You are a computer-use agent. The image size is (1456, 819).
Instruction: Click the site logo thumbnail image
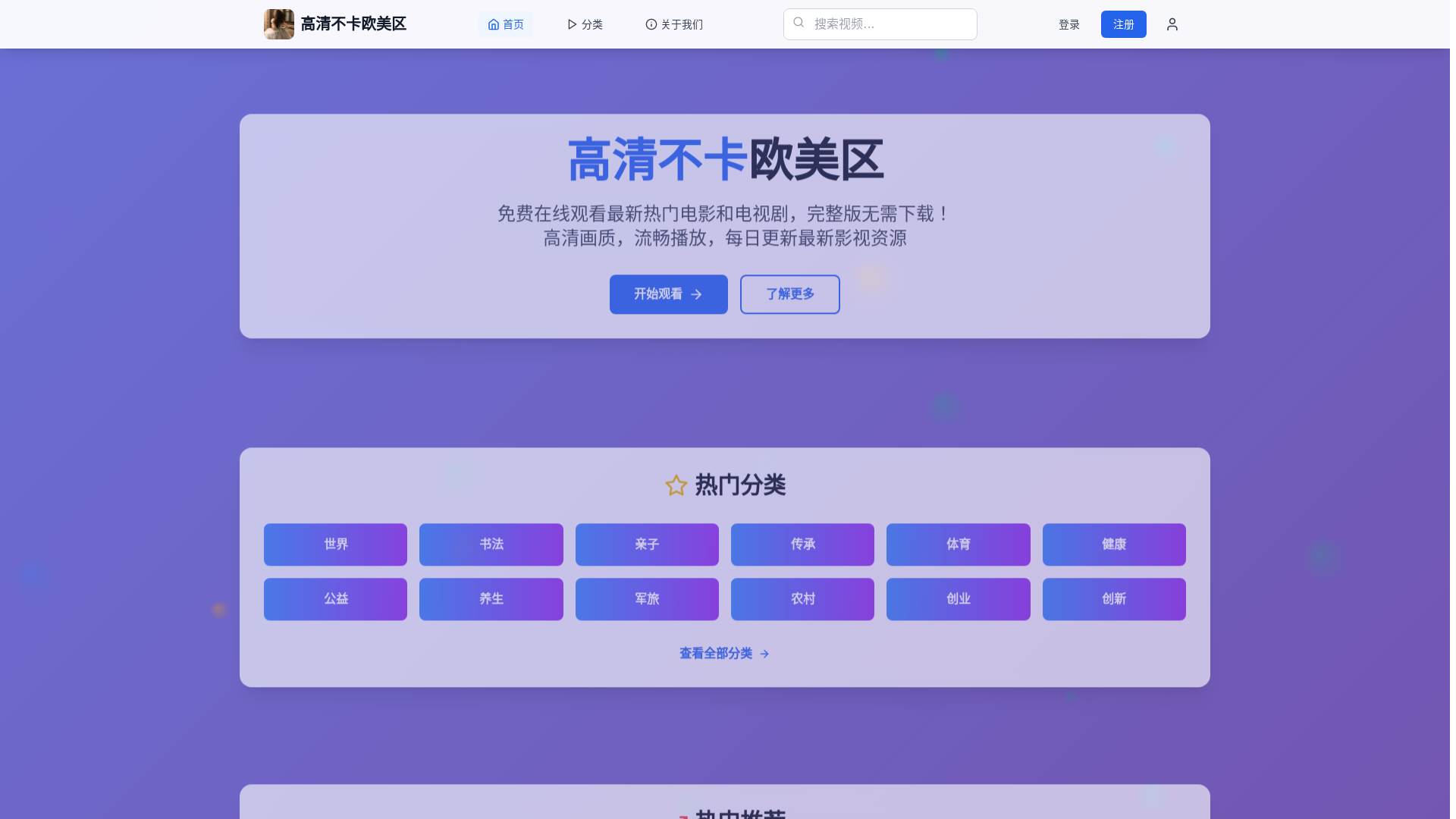click(278, 24)
